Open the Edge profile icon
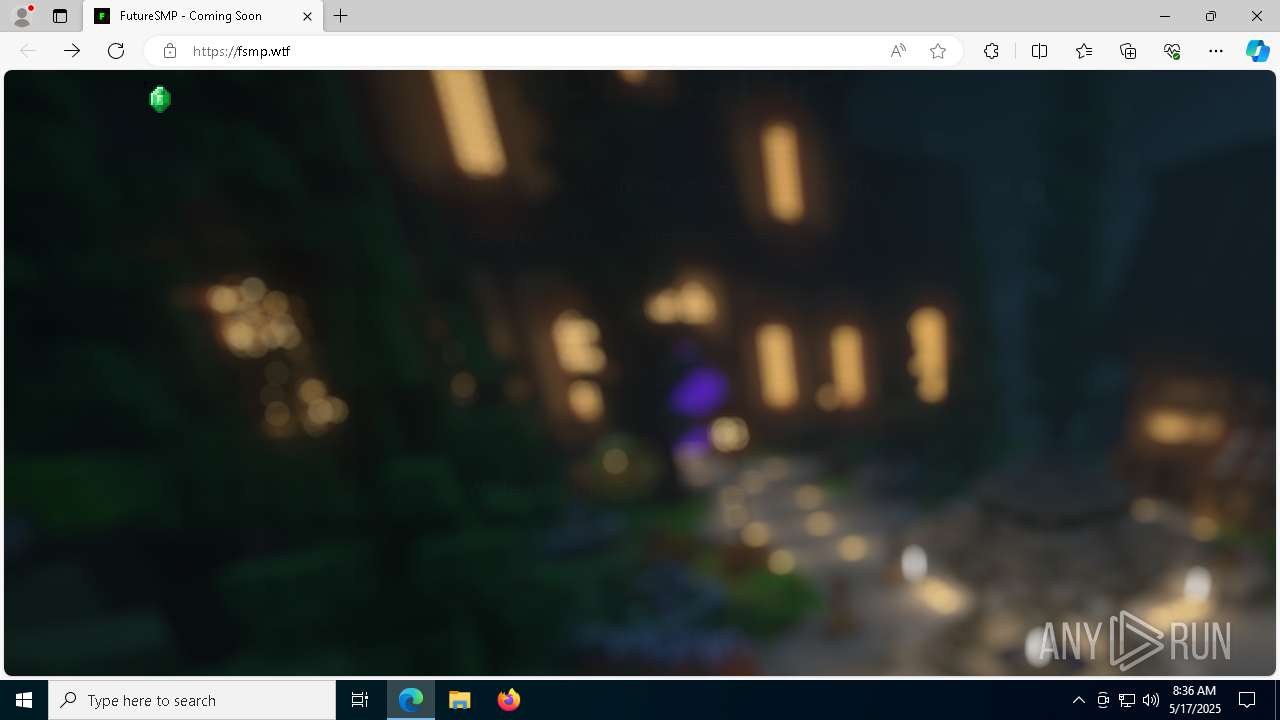 (x=21, y=16)
